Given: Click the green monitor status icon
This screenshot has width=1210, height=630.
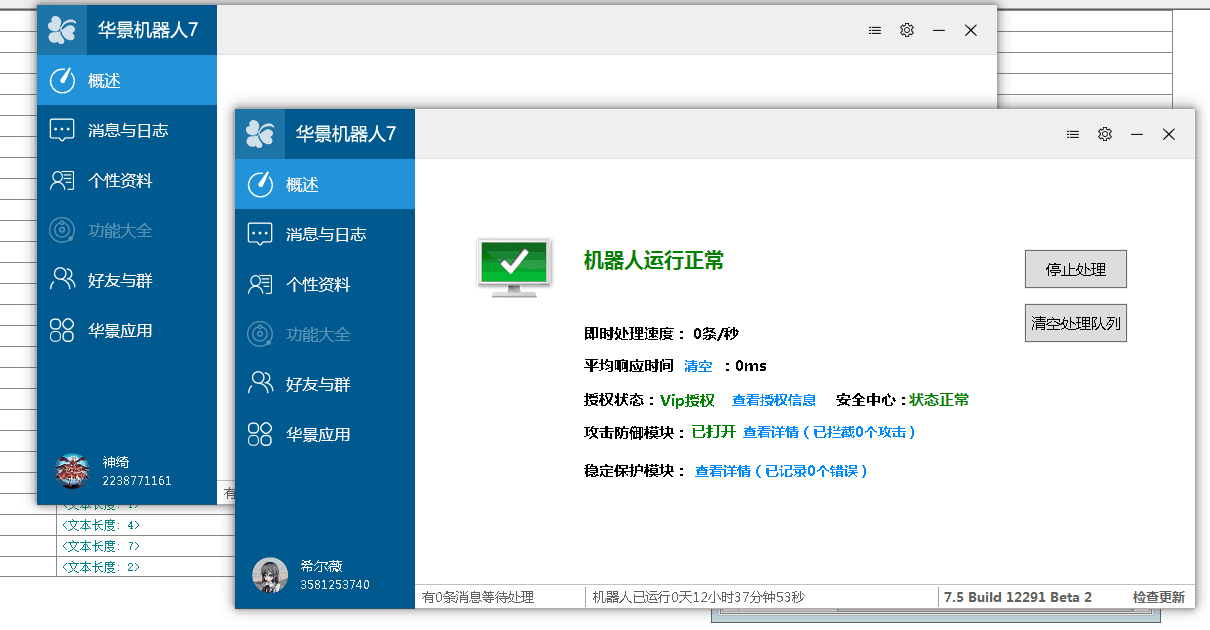Looking at the screenshot, I should 514,267.
